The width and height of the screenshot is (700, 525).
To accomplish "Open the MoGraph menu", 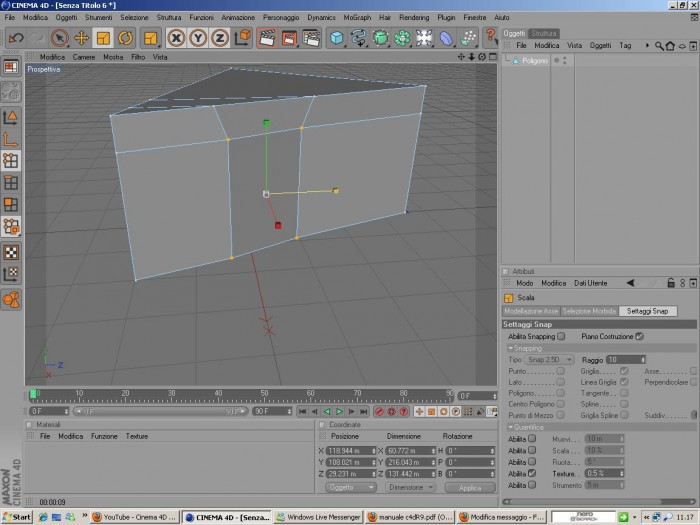I will (357, 17).
